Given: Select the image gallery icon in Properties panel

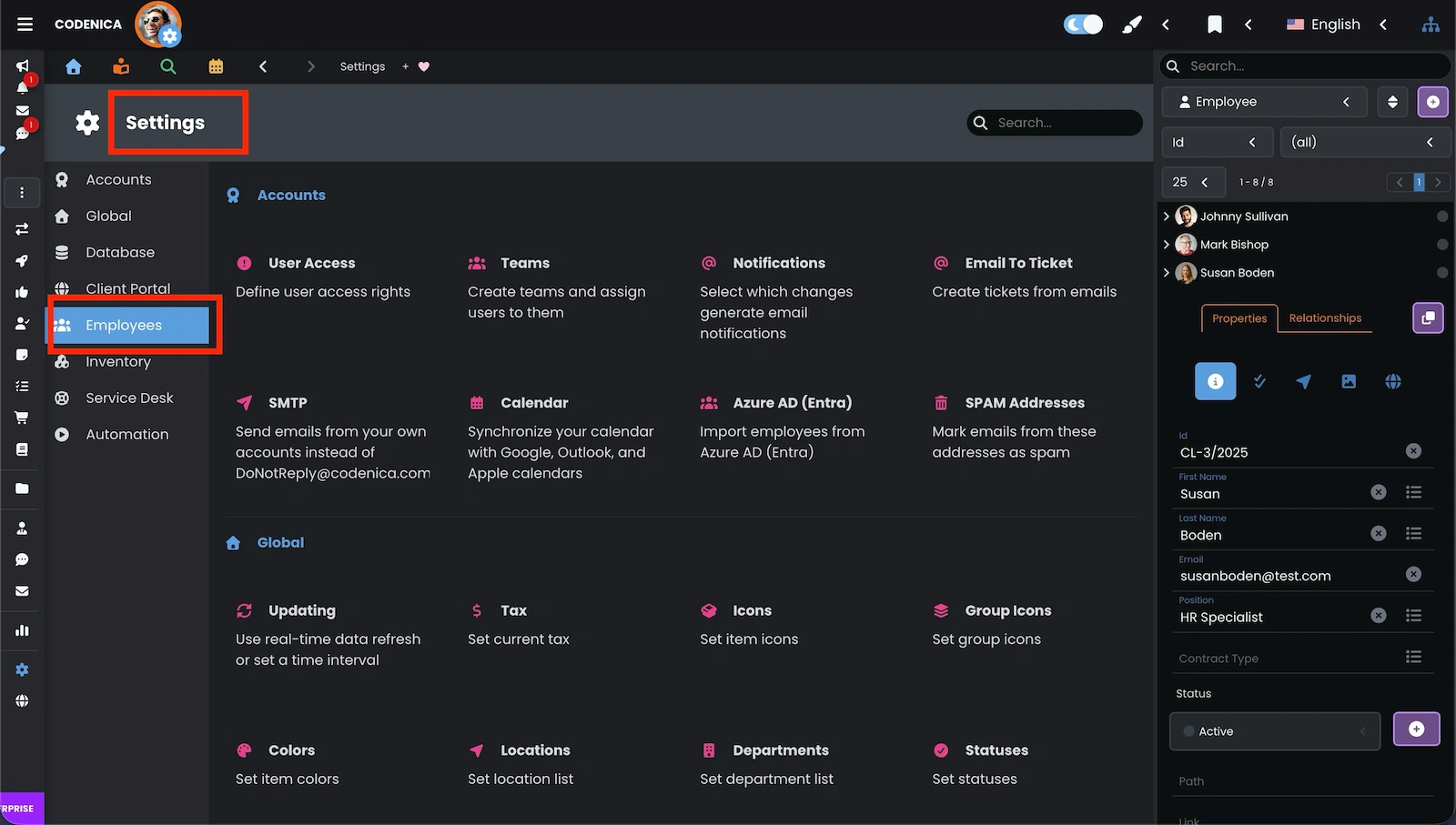Looking at the screenshot, I should [x=1349, y=381].
